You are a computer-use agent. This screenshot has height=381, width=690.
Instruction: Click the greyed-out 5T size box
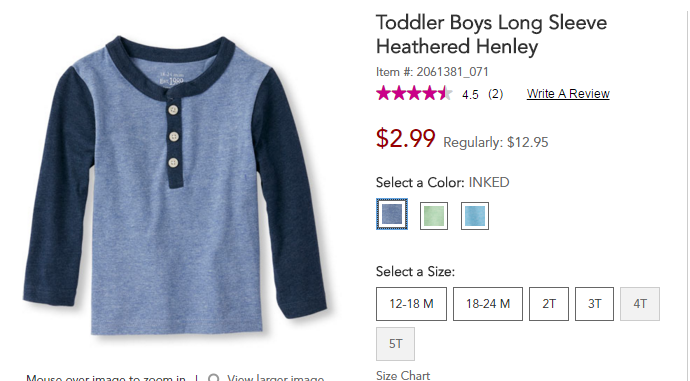click(x=395, y=344)
